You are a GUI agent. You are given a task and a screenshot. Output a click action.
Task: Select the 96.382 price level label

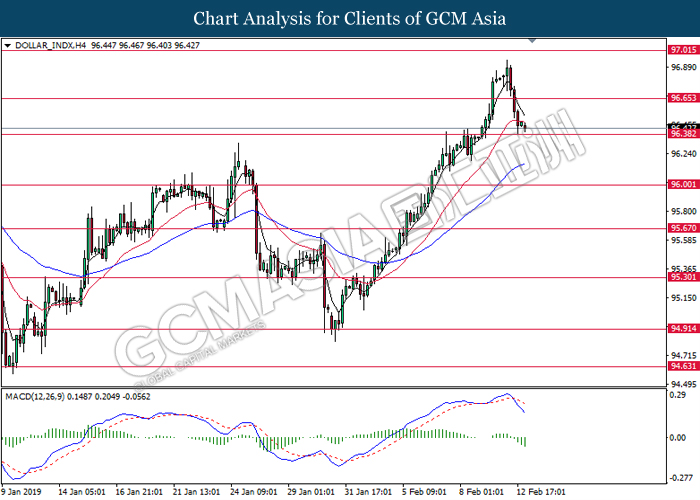683,134
